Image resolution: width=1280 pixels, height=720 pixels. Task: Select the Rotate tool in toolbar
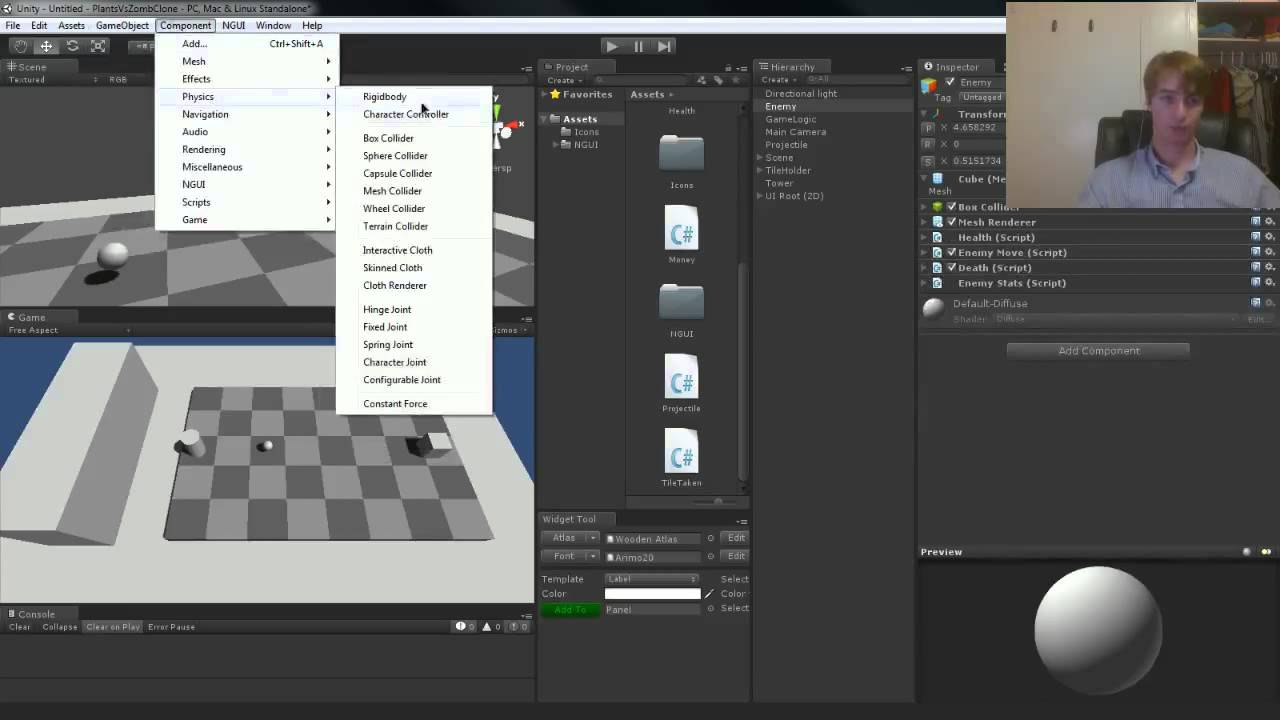click(x=72, y=46)
